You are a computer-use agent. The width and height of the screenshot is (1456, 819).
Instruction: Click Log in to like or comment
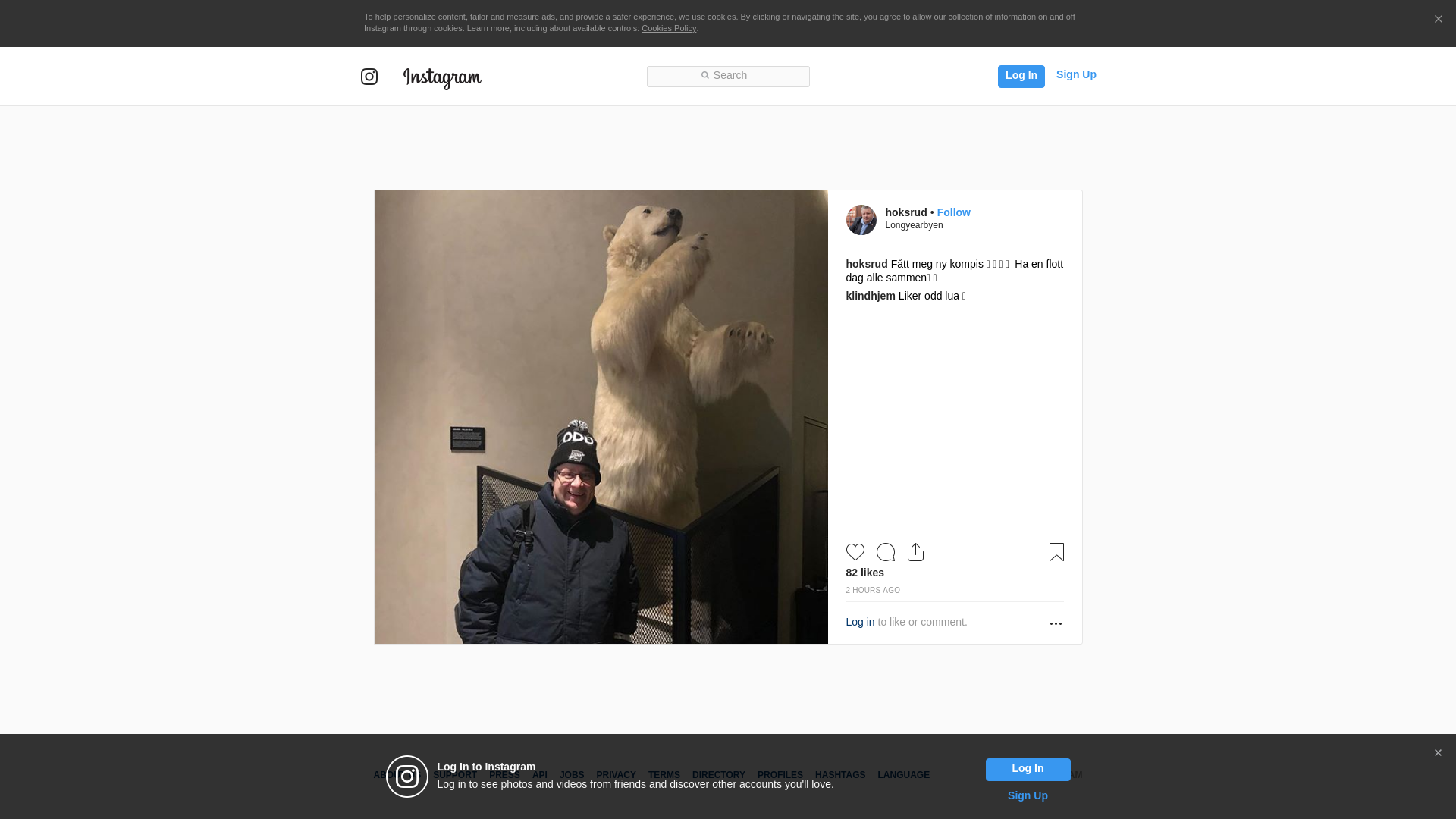860,622
